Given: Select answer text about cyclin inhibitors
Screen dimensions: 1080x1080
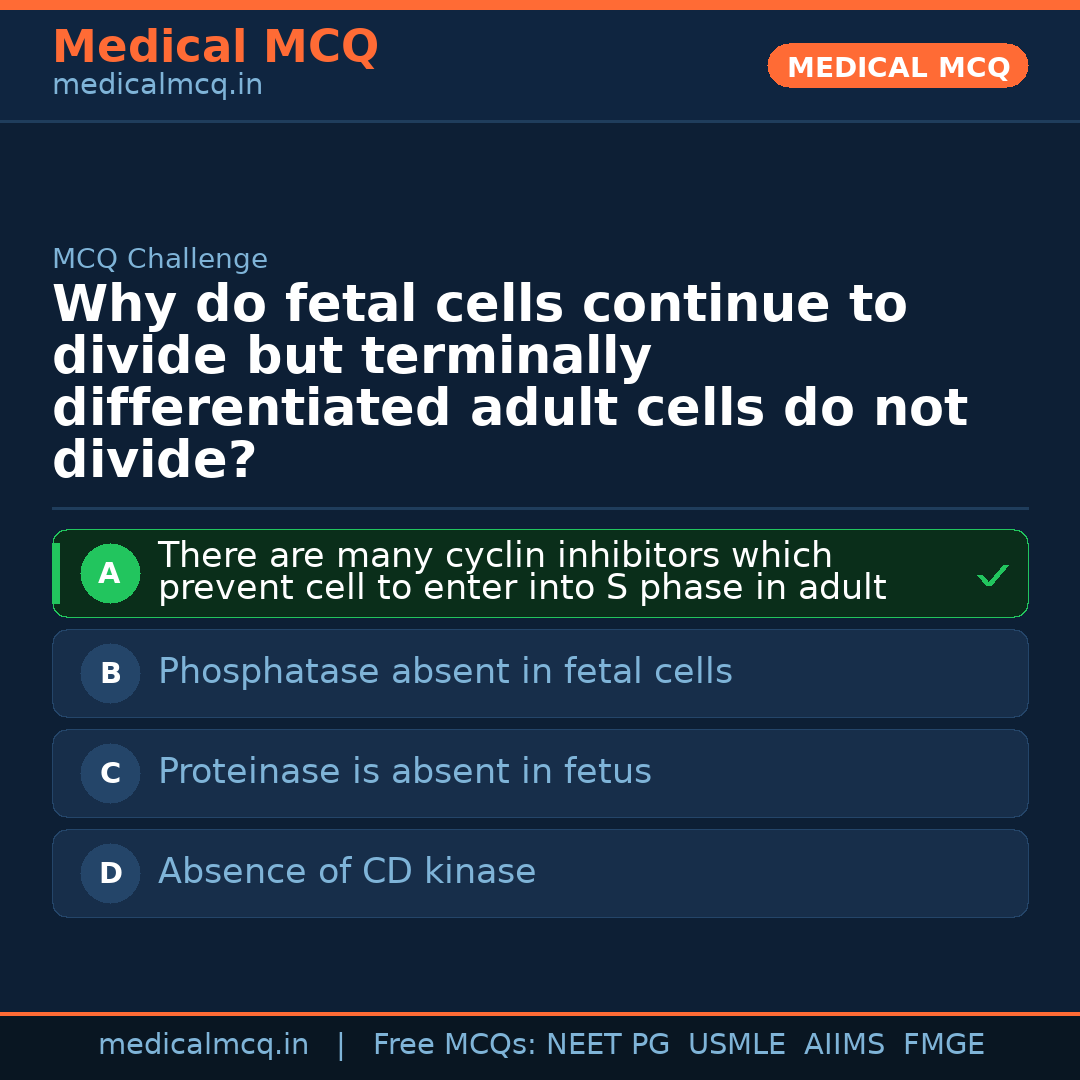Looking at the screenshot, I should click(x=521, y=571).
